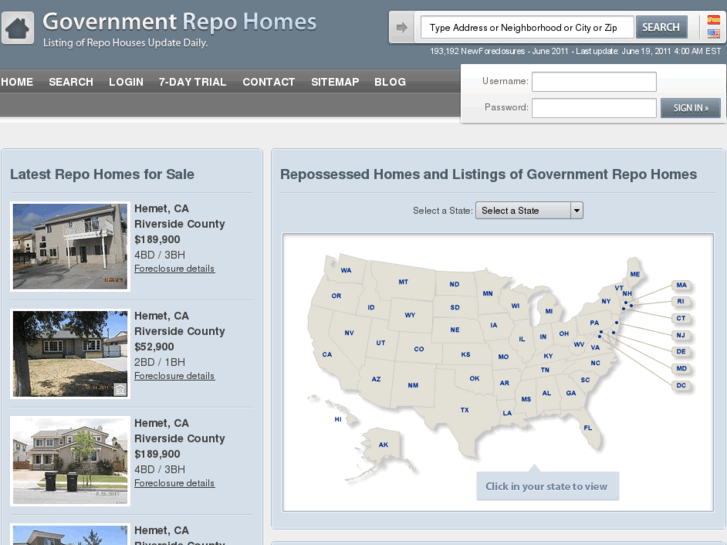This screenshot has height=545, width=727.
Task: Select Maine (ME) on the map
Action: click(635, 275)
